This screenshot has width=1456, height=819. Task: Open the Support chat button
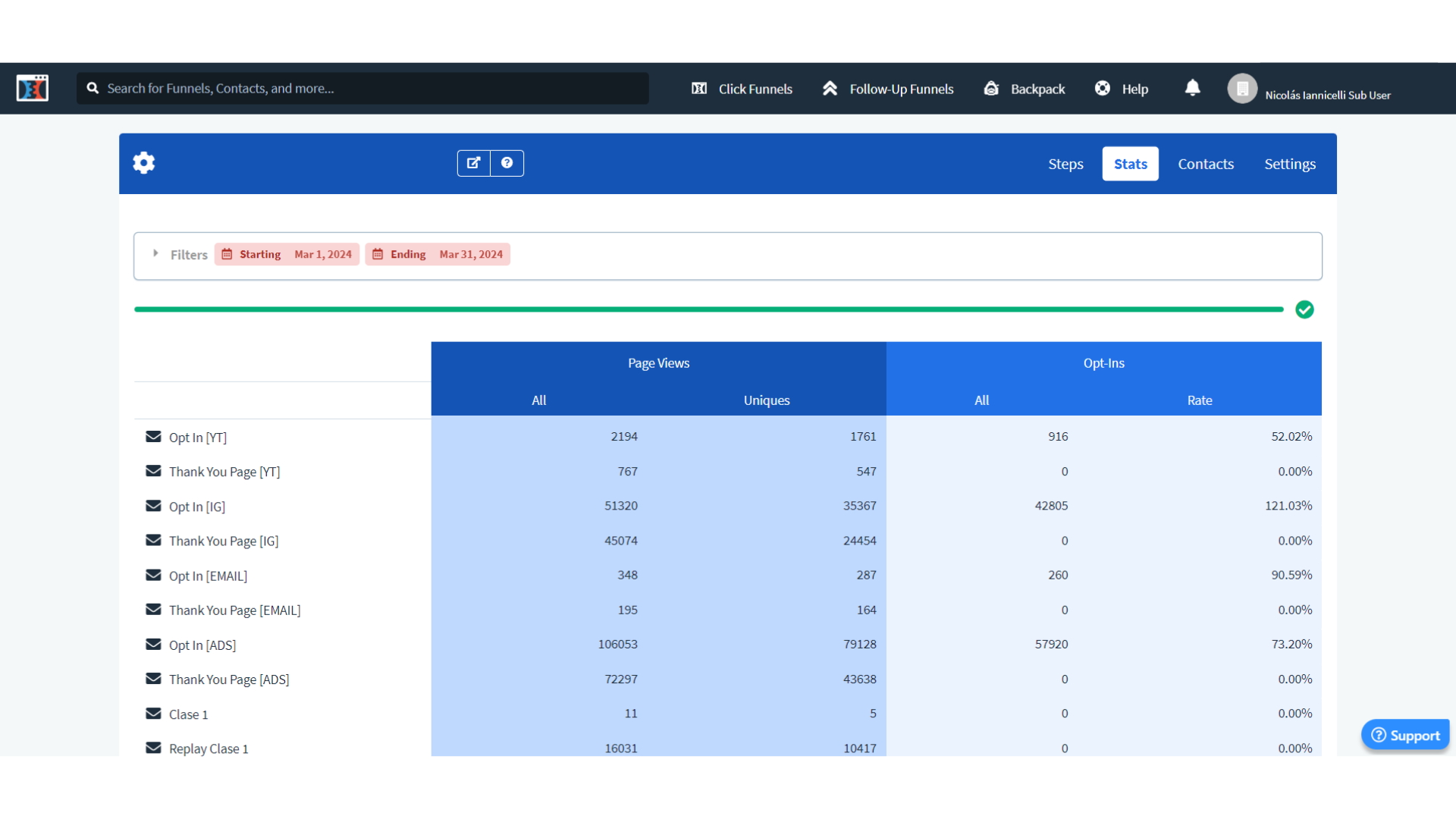coord(1405,735)
